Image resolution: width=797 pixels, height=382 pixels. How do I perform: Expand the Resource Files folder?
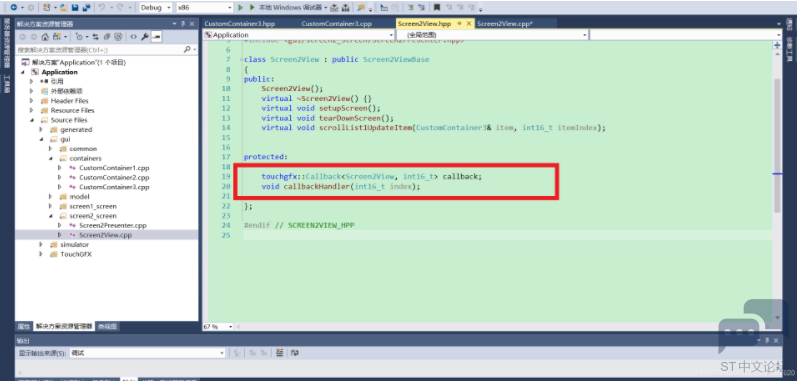tap(32, 110)
